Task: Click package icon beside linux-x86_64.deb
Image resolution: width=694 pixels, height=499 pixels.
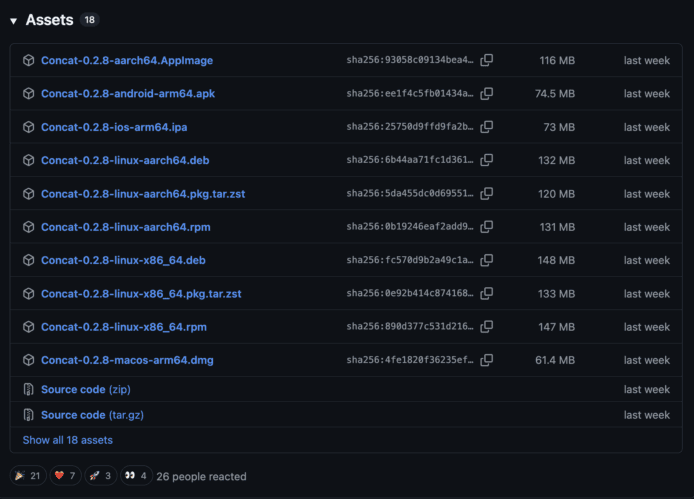Action: tap(28, 260)
